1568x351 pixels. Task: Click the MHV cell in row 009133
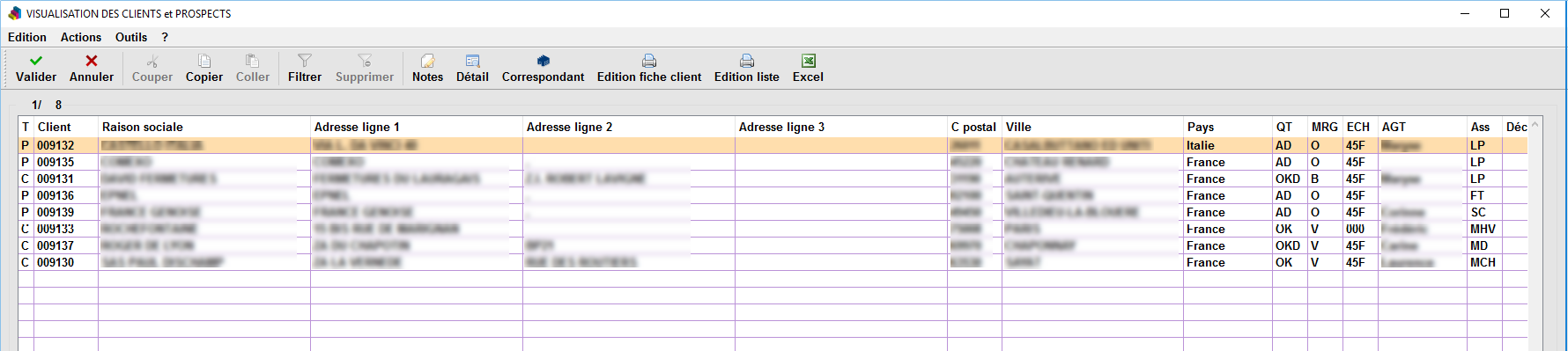click(x=1484, y=229)
